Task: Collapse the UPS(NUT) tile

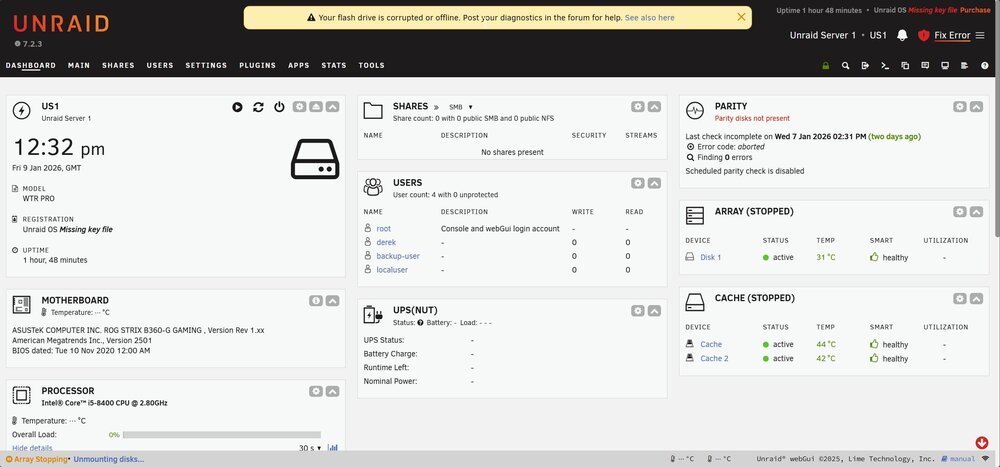Action: pyautogui.click(x=654, y=311)
